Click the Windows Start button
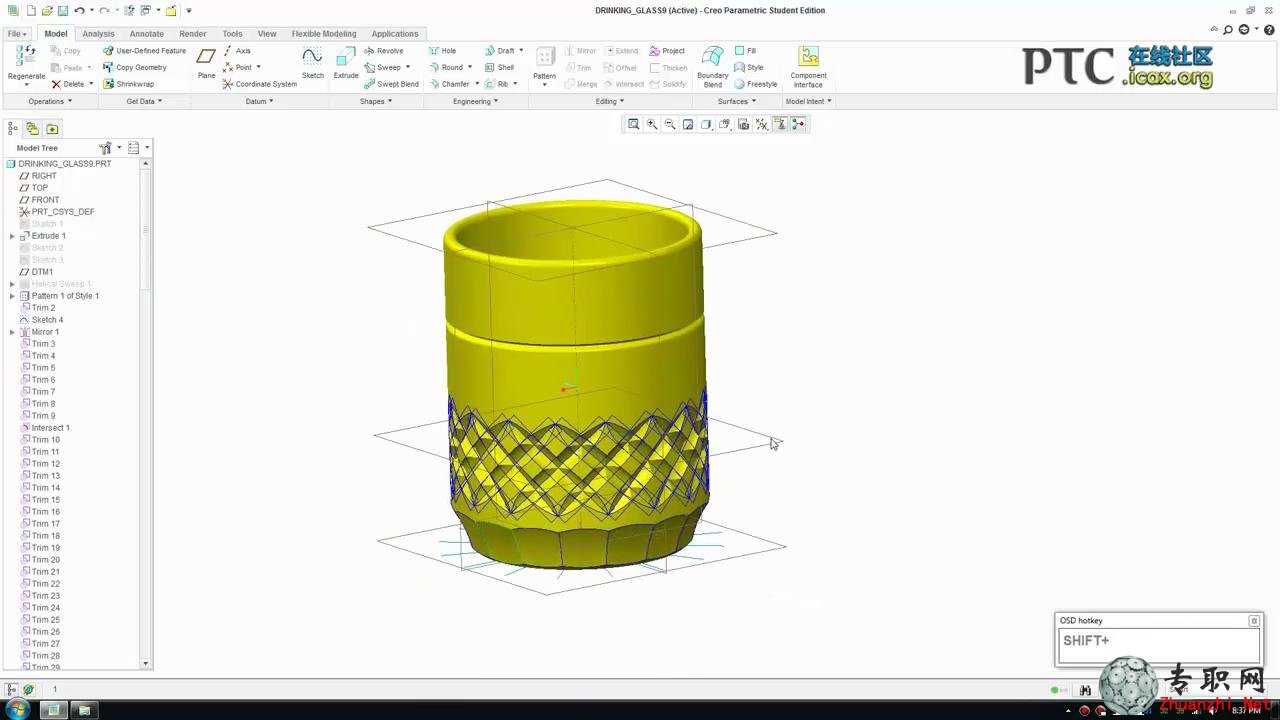The image size is (1280, 720). [18, 710]
